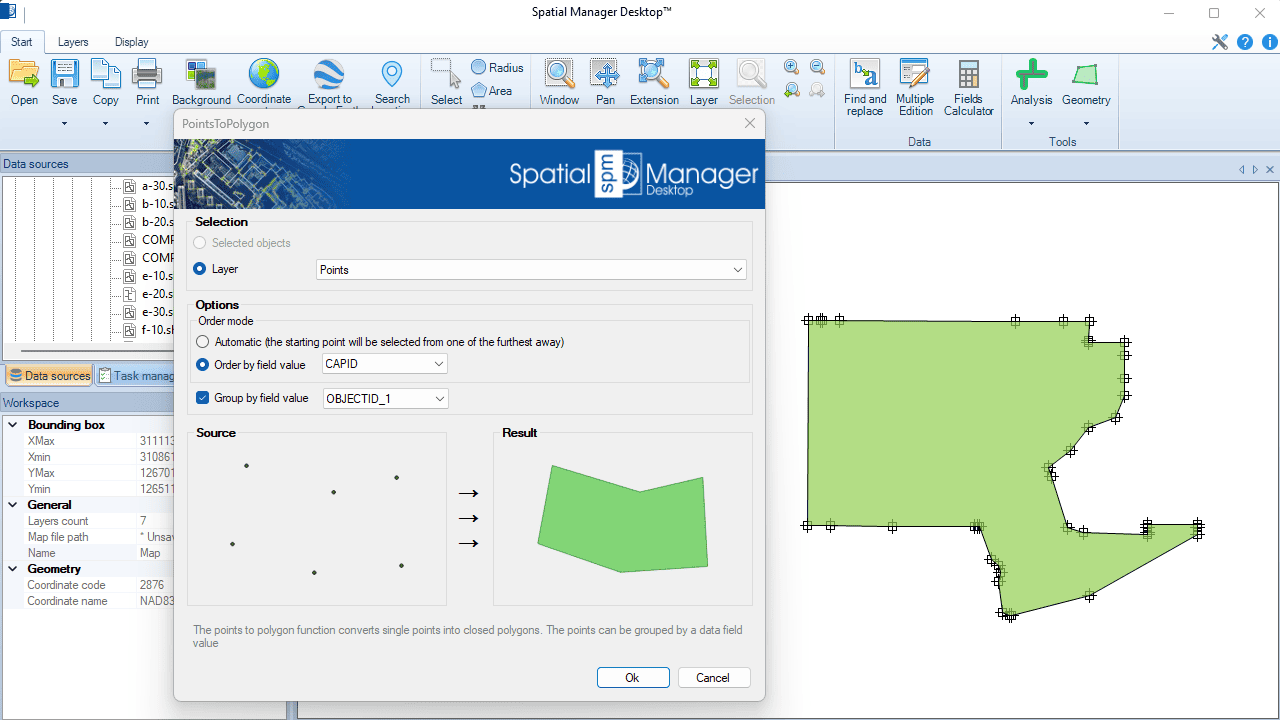
Task: Select Automatic order mode radio button
Action: click(x=202, y=342)
